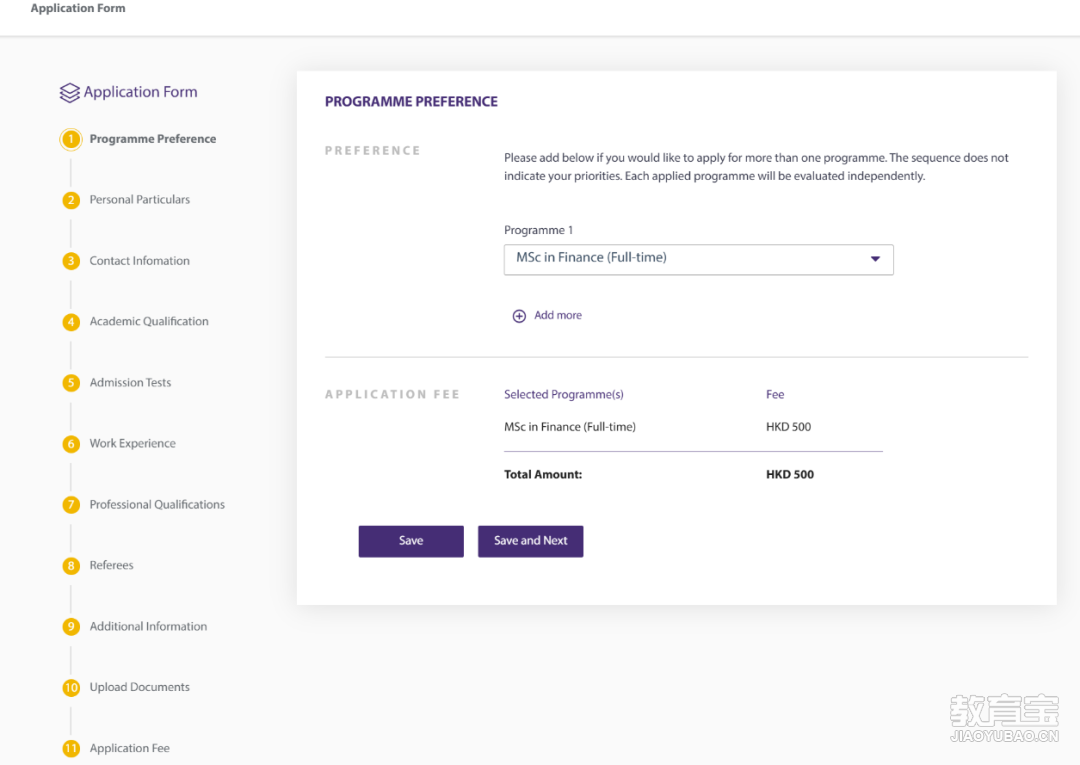Click step 1 circle for Programme Preference
The width and height of the screenshot is (1080, 765).
pos(70,139)
